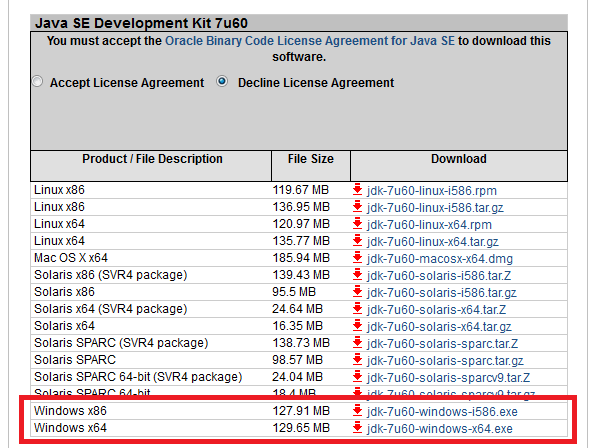
Task: Download jdk-7u60-solaris-sparc.tar.gz
Action: coord(445,361)
